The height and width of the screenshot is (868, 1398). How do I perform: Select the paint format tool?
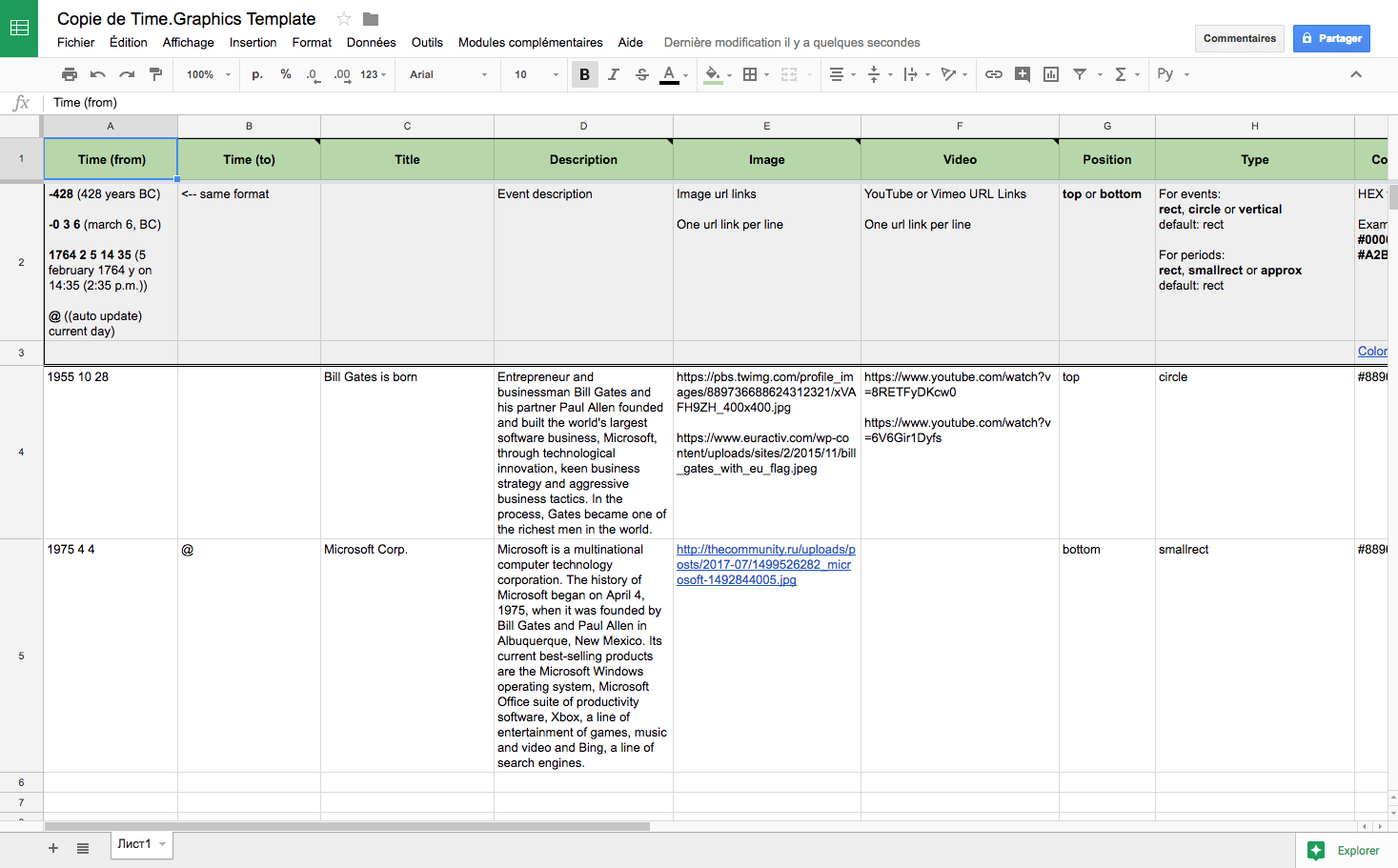tap(155, 74)
